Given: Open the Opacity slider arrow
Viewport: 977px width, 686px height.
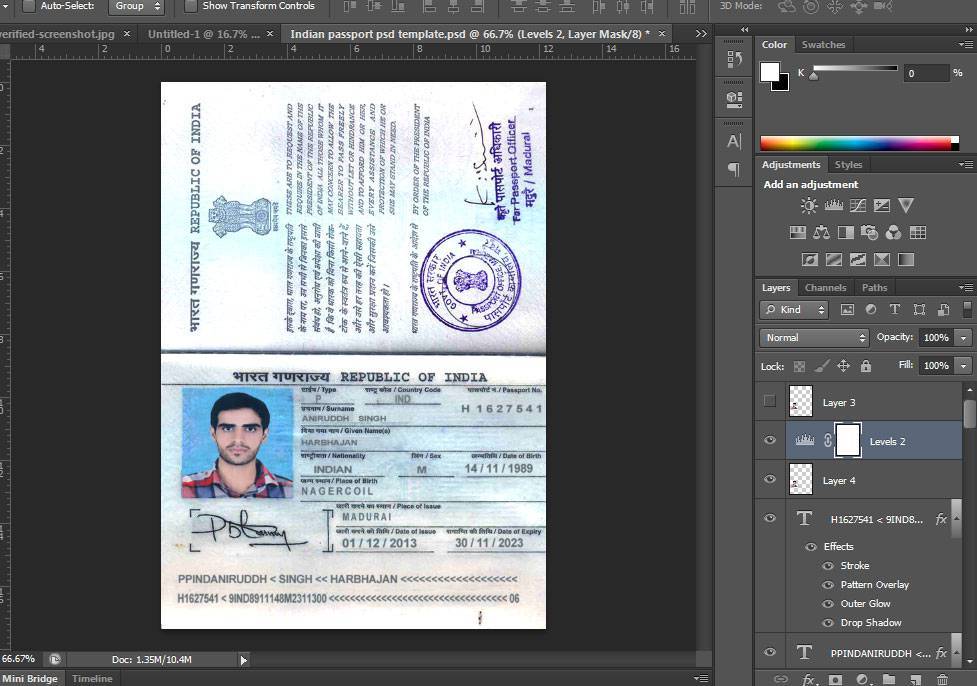Looking at the screenshot, I should (x=963, y=338).
